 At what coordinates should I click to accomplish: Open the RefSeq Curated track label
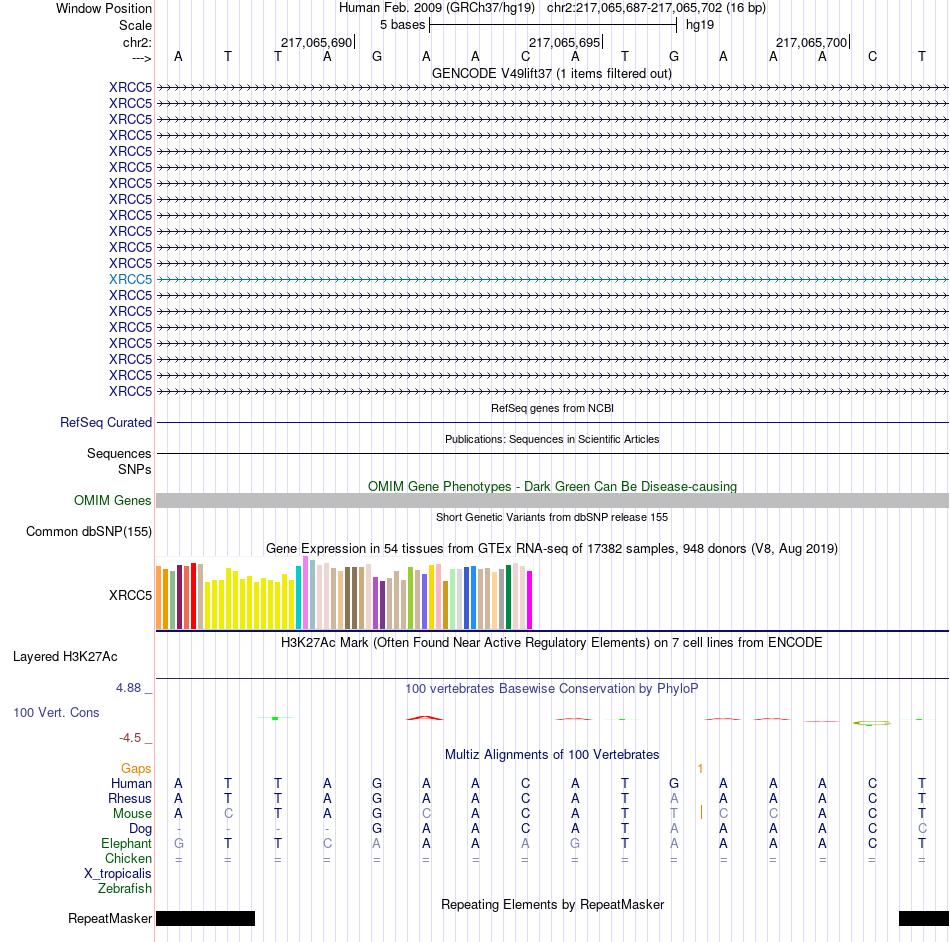click(106, 422)
